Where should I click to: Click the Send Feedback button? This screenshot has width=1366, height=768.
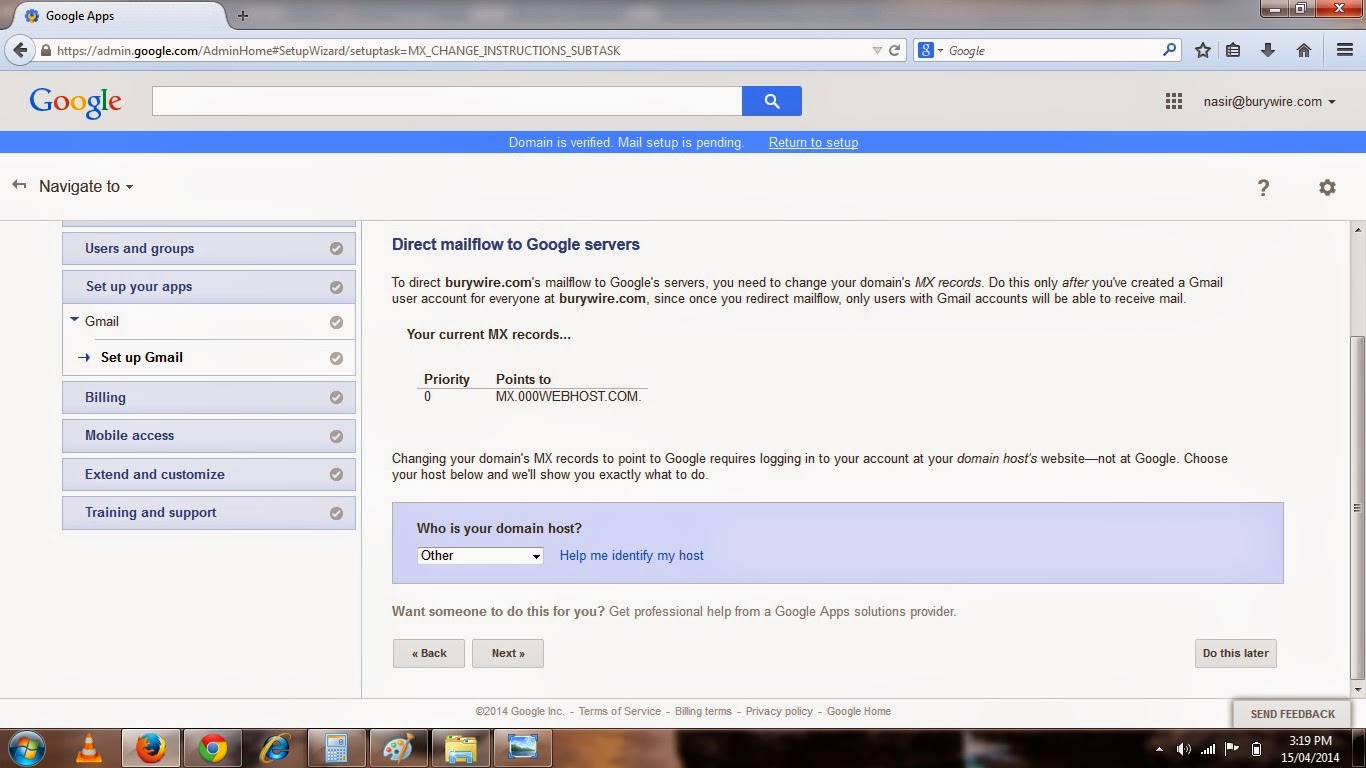(1293, 713)
